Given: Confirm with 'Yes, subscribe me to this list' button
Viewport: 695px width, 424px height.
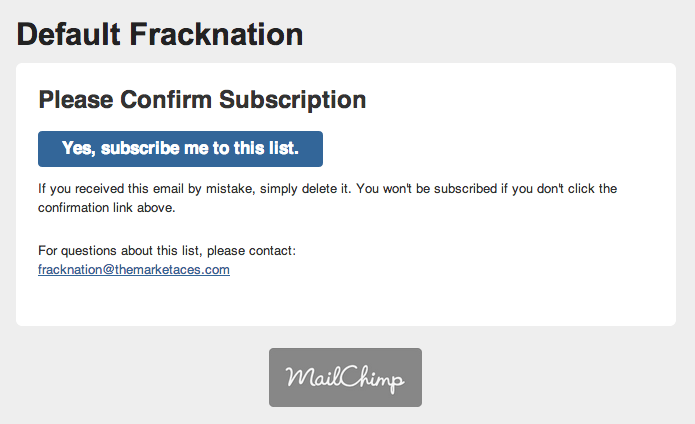Looking at the screenshot, I should tap(180, 149).
